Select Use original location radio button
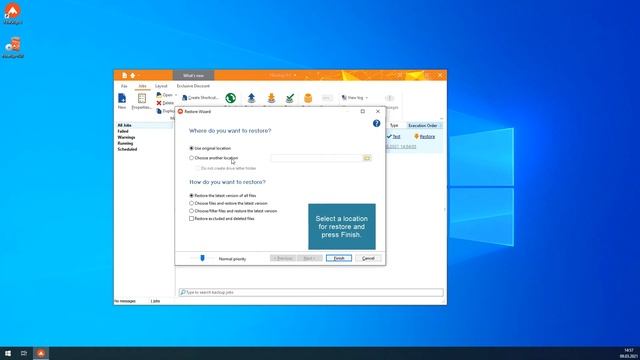The image size is (640, 360). pos(191,148)
